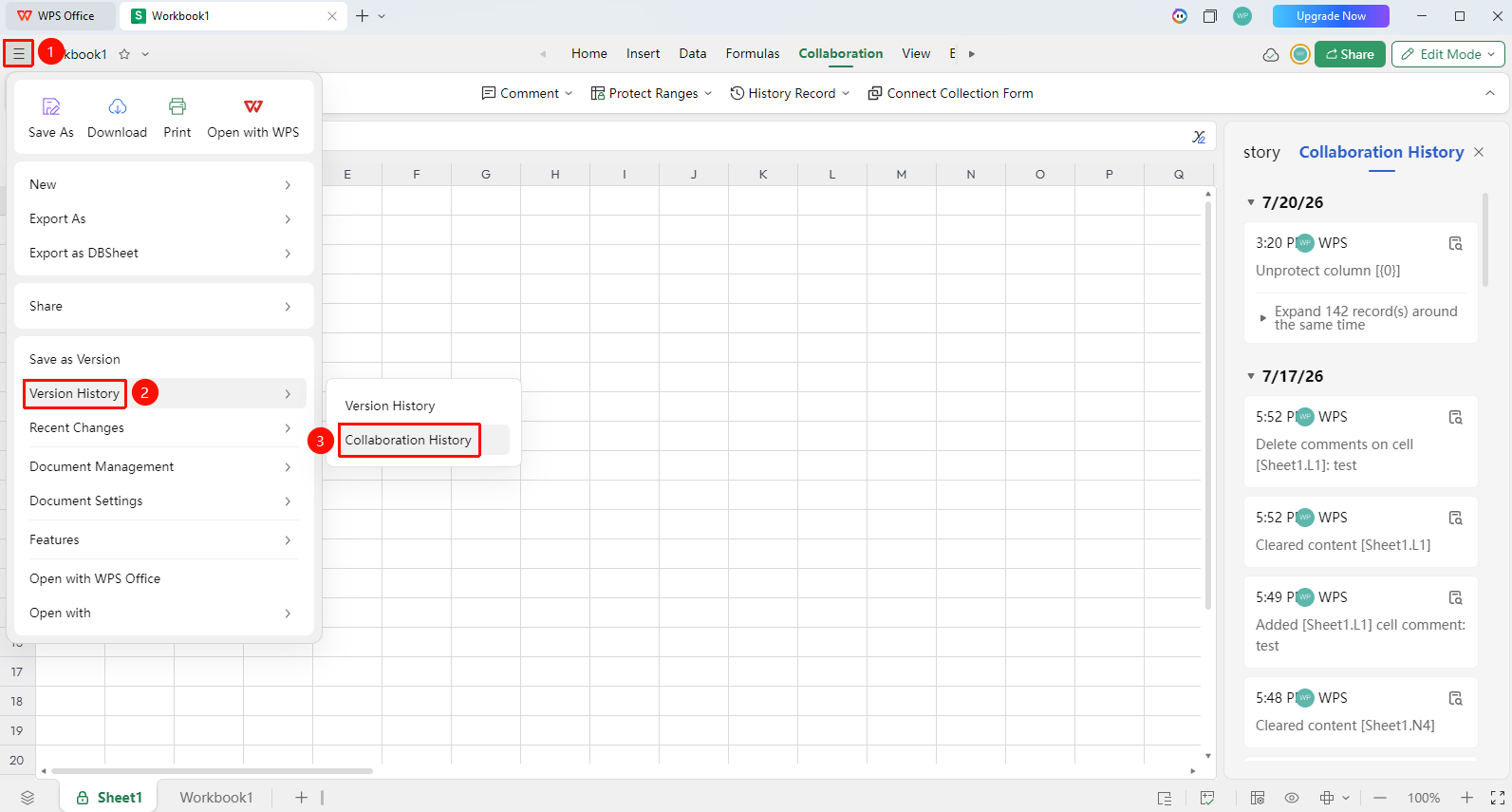Open the Export As menu item
The width and height of the screenshot is (1512, 812).
click(160, 218)
